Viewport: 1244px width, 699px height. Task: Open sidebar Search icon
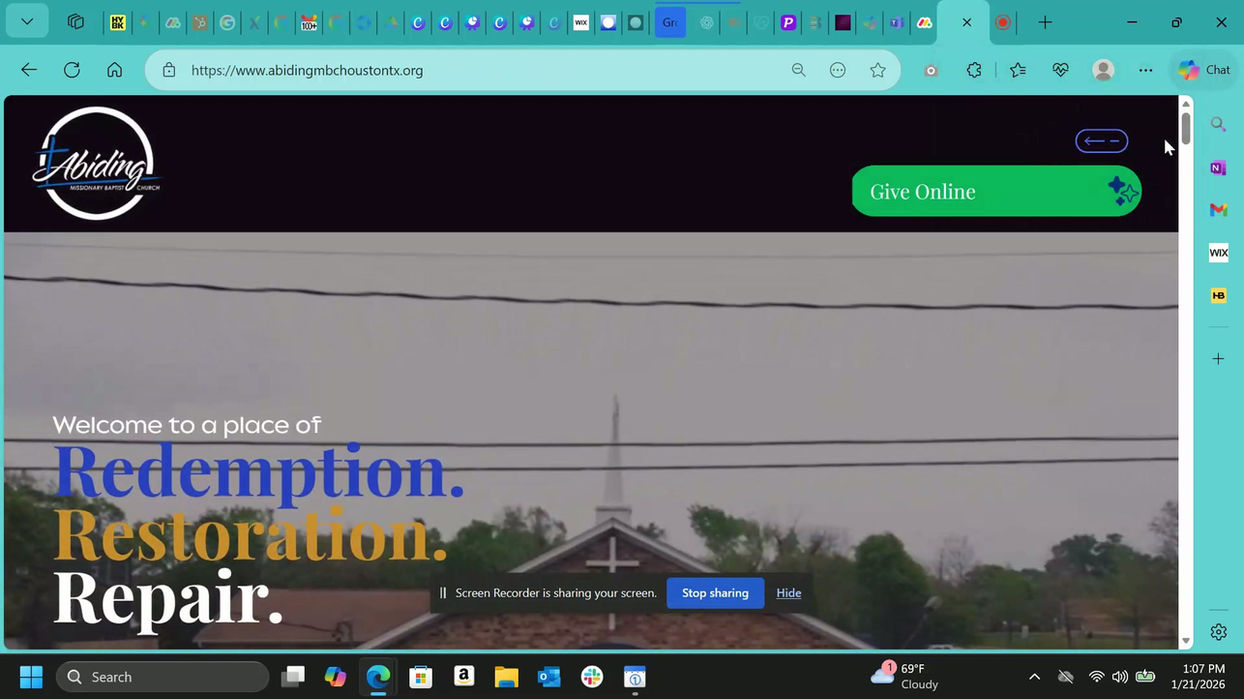[1218, 124]
